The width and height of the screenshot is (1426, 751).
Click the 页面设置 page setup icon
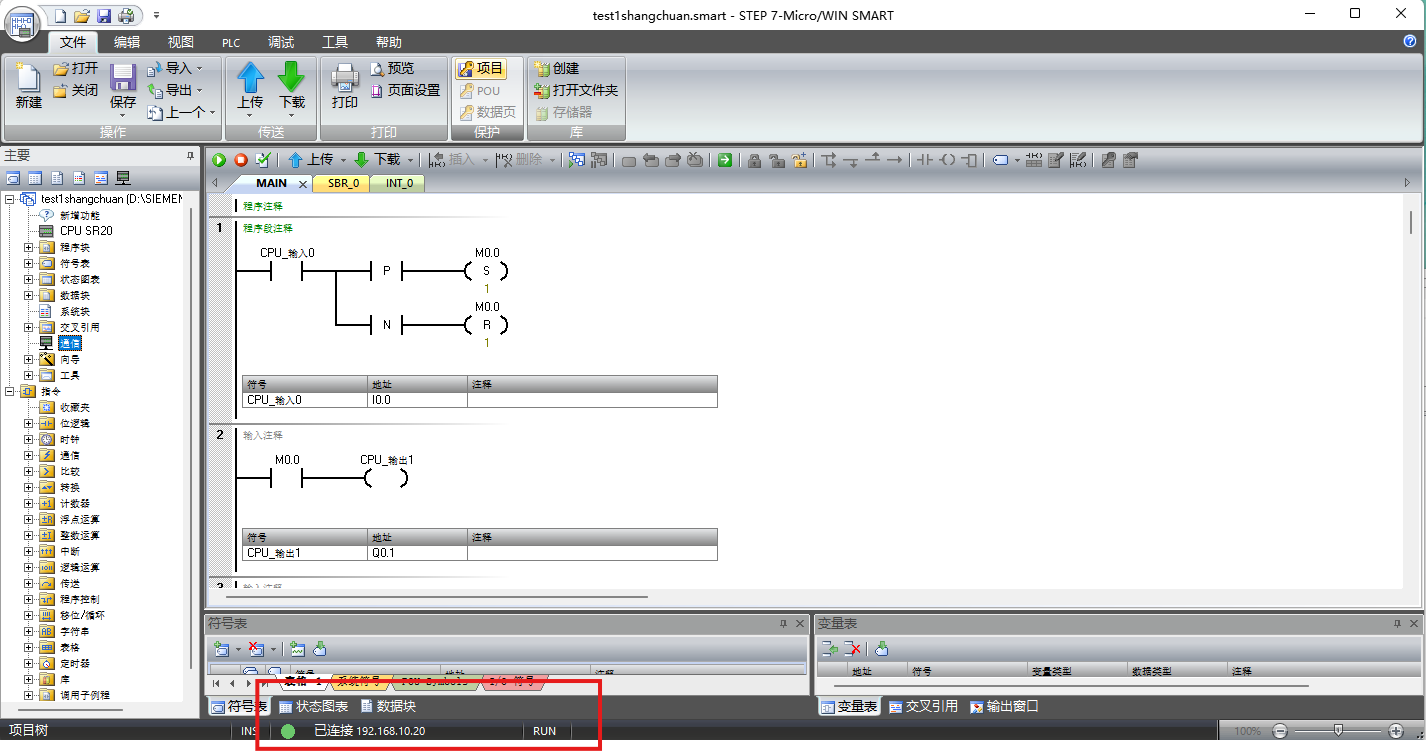coord(377,91)
